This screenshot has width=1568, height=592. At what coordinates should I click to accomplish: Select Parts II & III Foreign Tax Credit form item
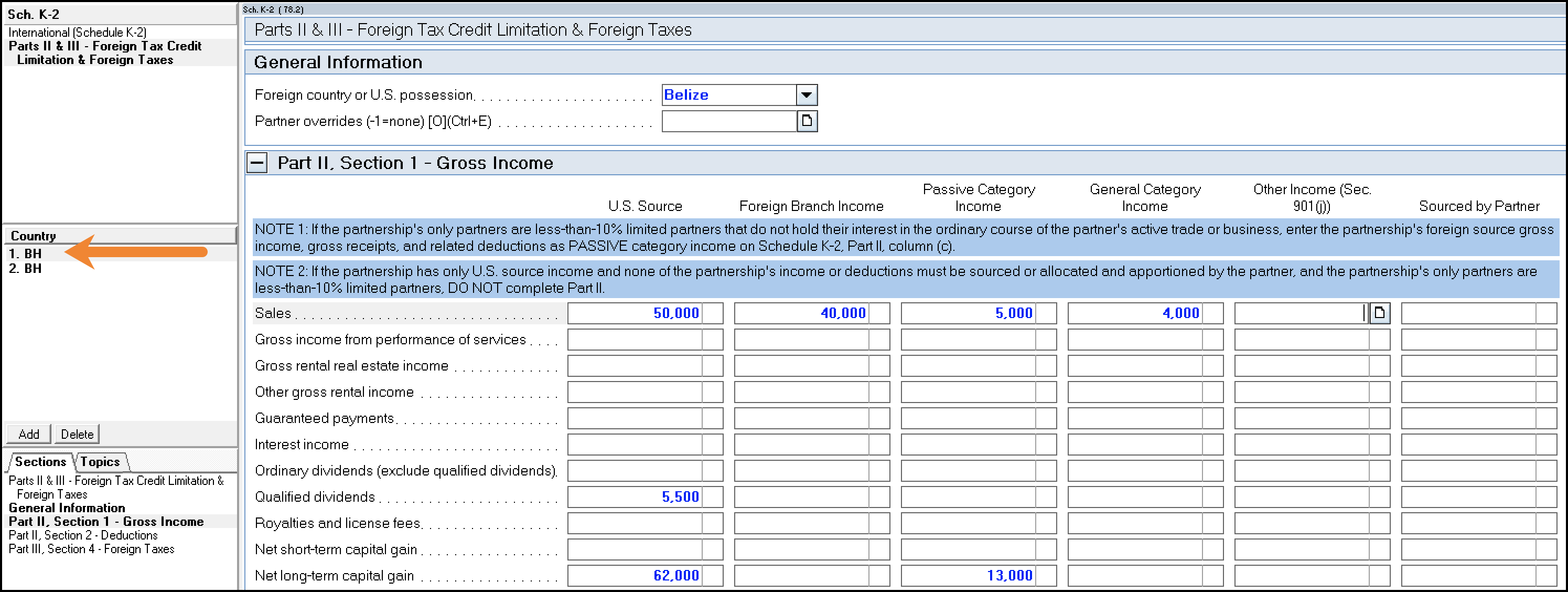(x=120, y=53)
